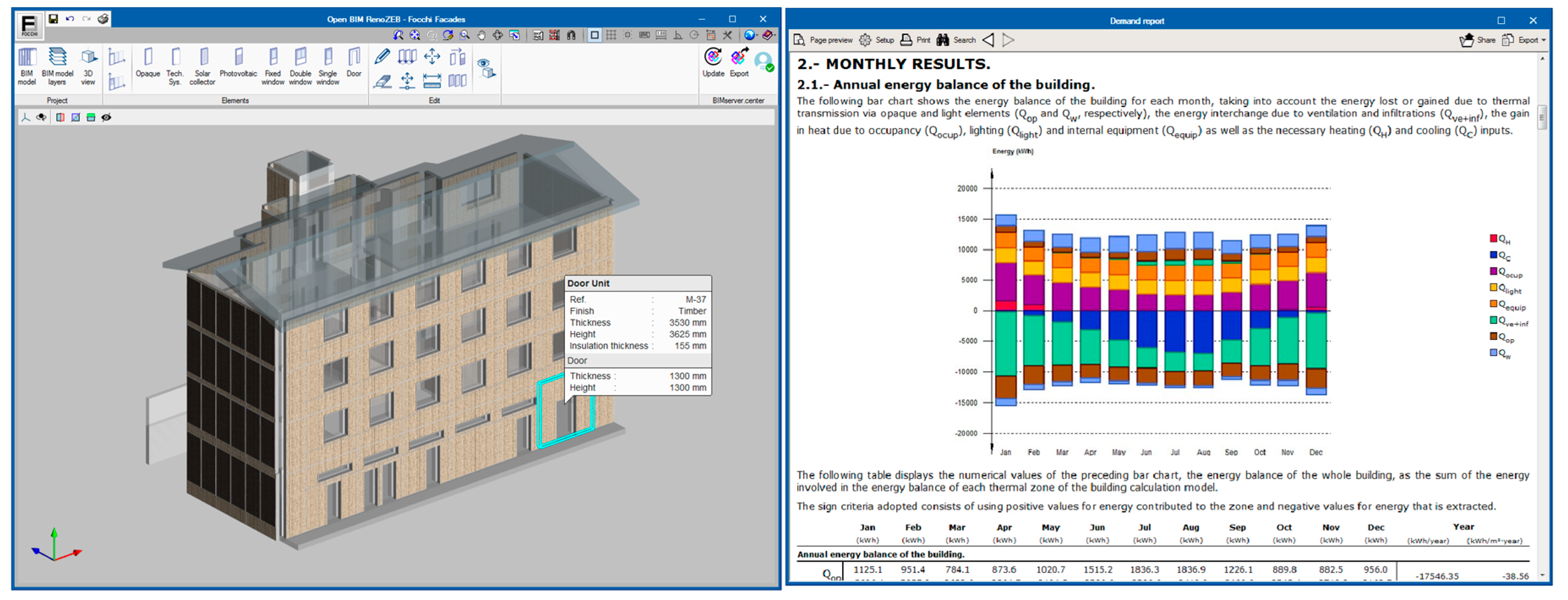The height and width of the screenshot is (600, 1568).
Task: Toggle the grid display button
Action: 611,36
